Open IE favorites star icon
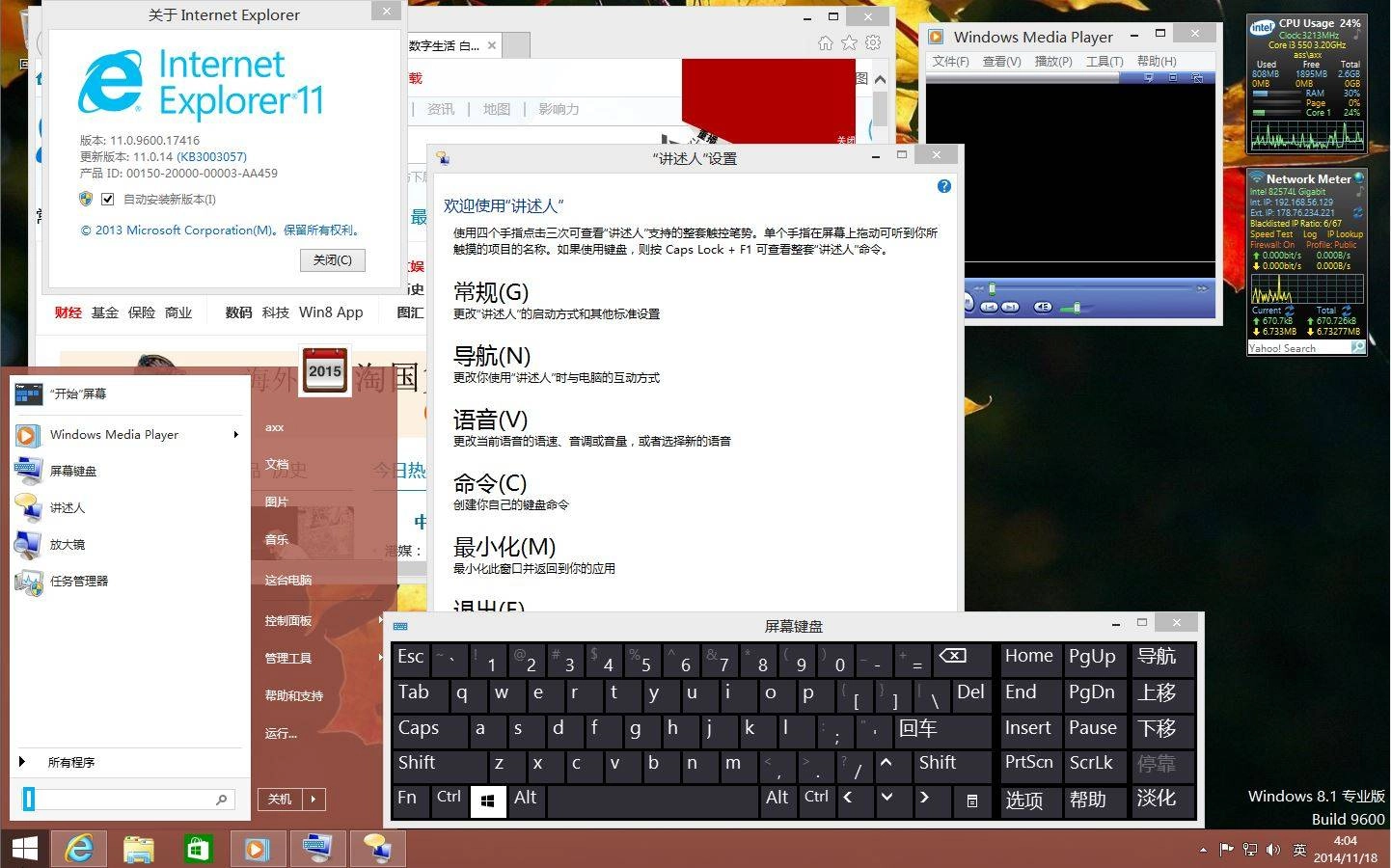Viewport: 1391px width, 868px height. pyautogui.click(x=849, y=42)
